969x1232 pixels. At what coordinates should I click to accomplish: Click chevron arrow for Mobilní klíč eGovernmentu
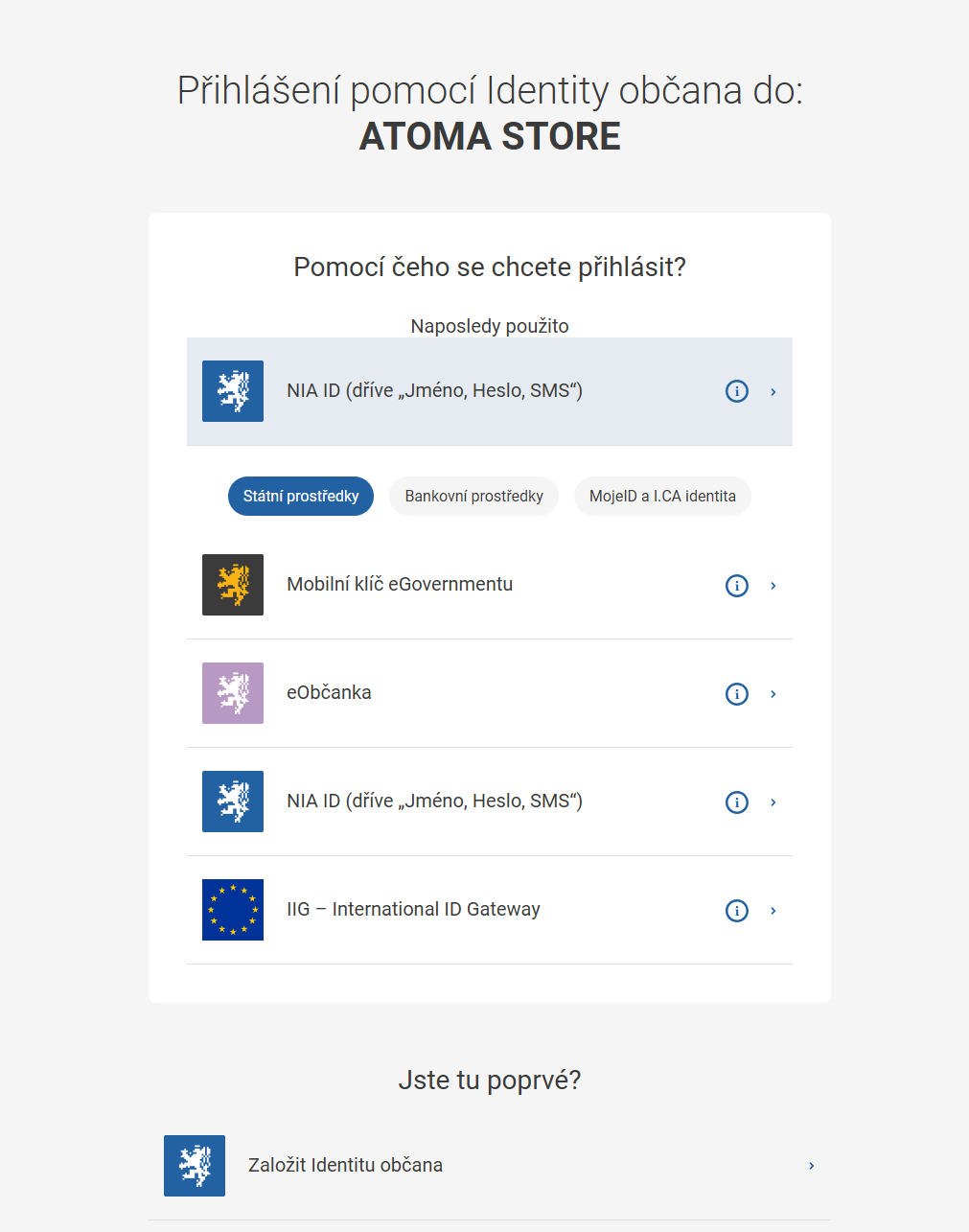click(773, 585)
